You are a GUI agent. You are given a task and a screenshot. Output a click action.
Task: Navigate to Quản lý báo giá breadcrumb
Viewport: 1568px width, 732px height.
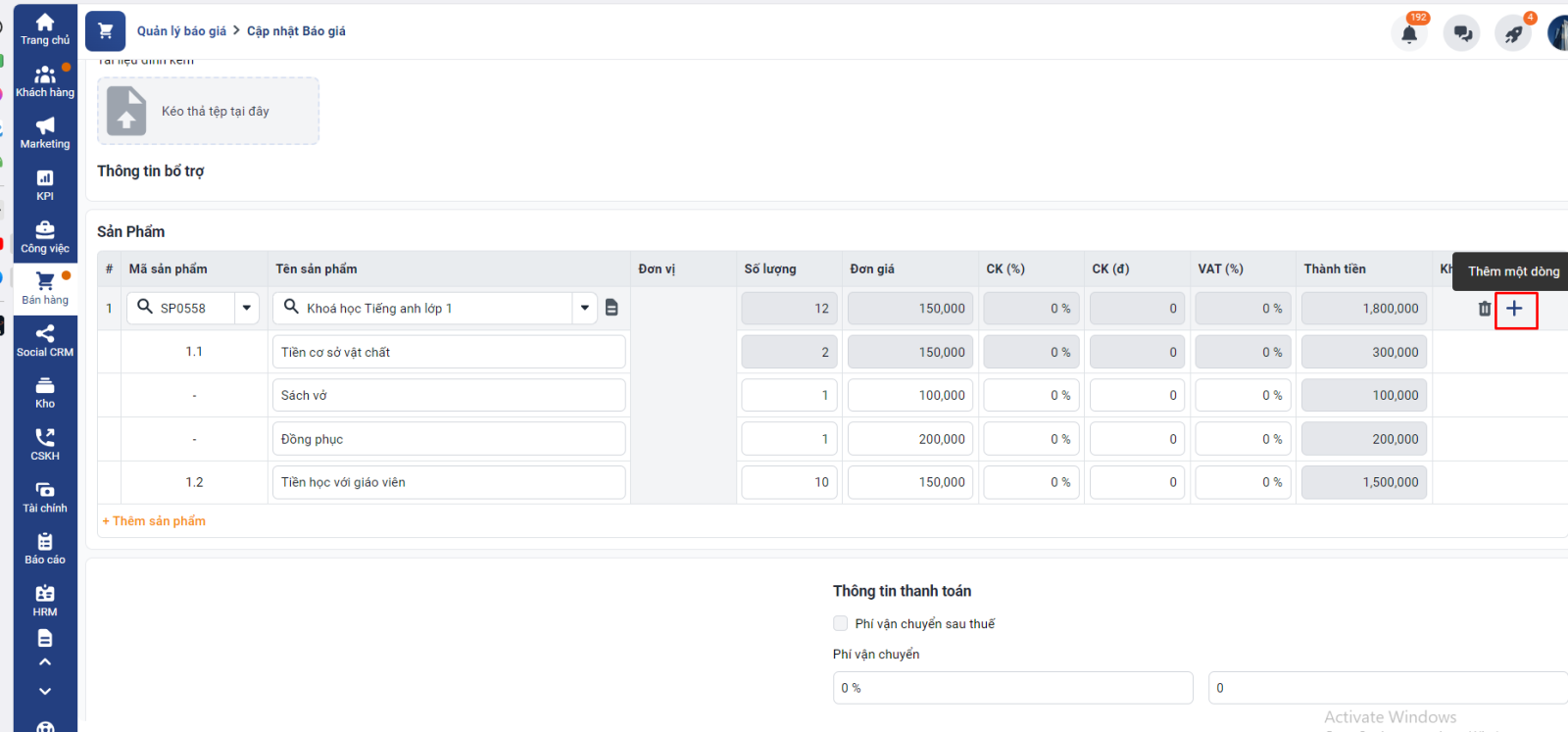coord(181,31)
